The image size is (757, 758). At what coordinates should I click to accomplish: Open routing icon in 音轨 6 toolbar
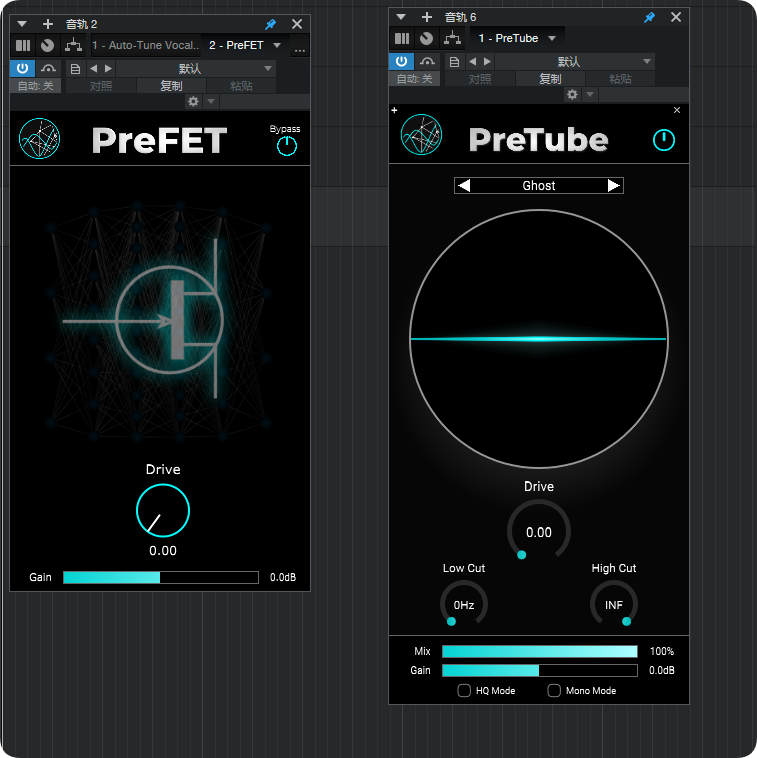[452, 38]
